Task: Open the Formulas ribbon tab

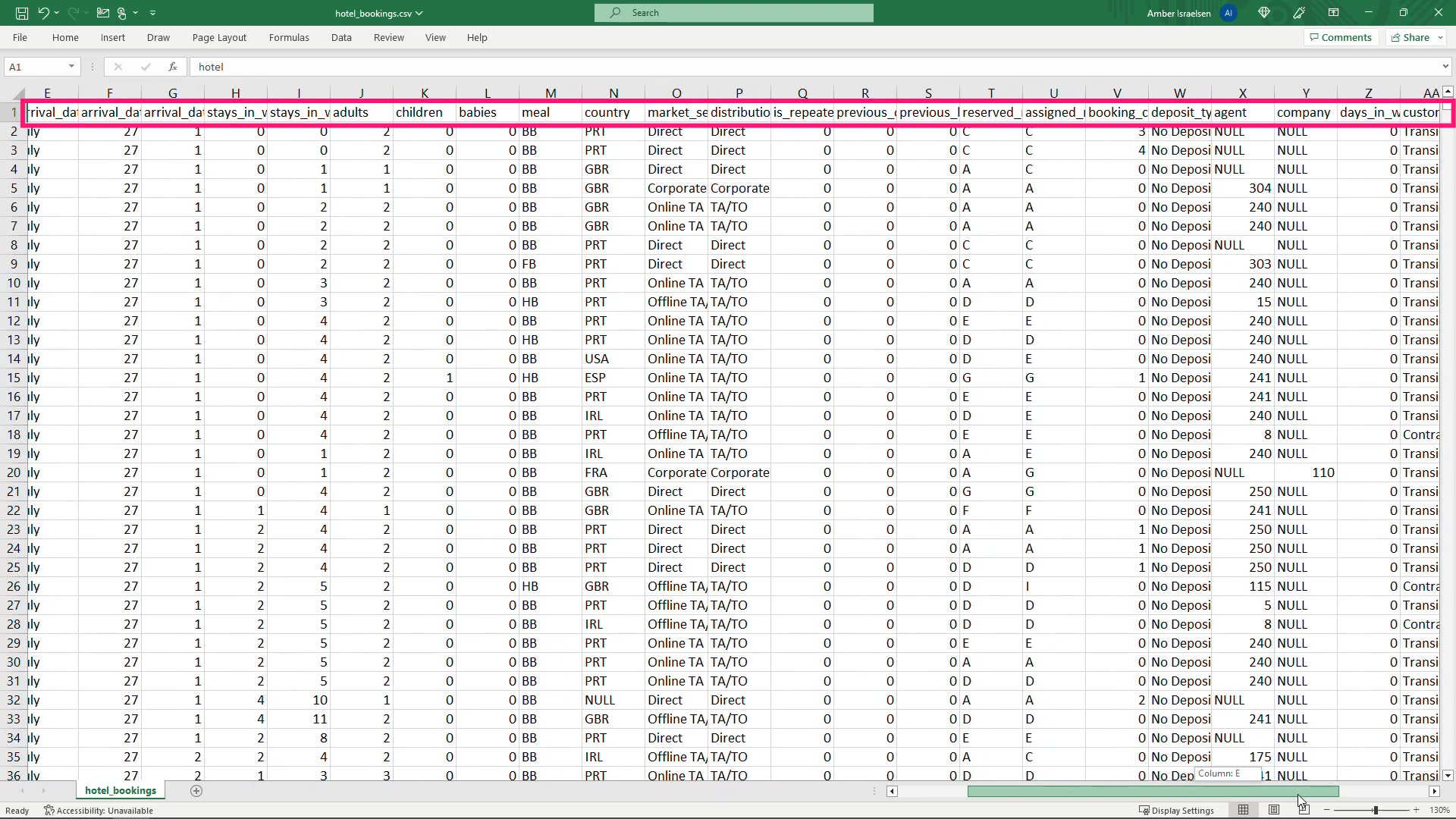Action: 289,37
